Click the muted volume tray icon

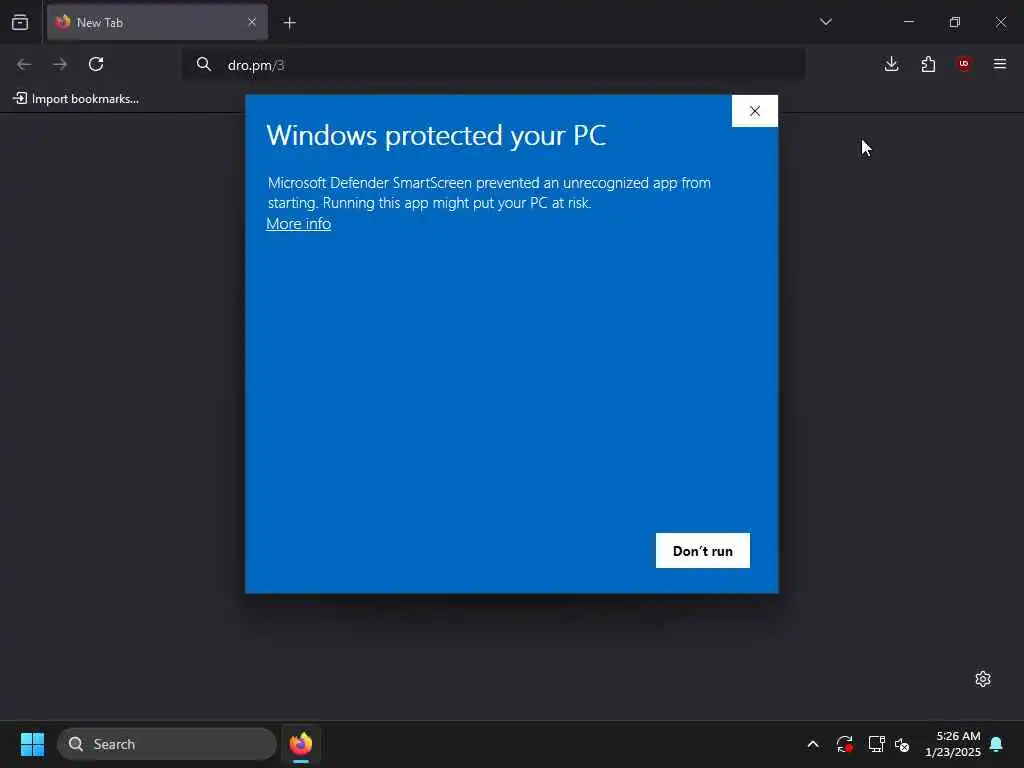(902, 744)
